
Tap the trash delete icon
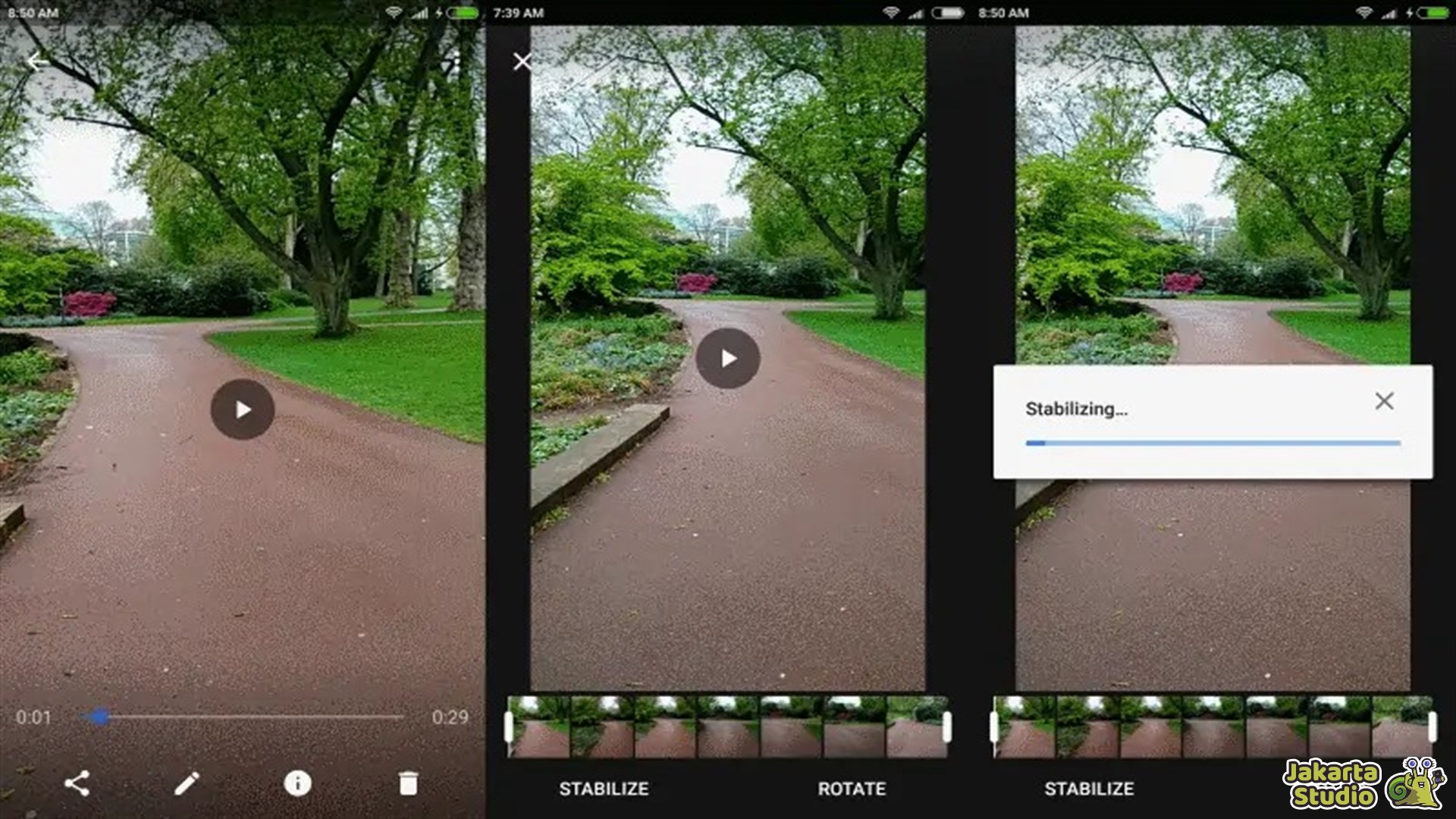408,783
